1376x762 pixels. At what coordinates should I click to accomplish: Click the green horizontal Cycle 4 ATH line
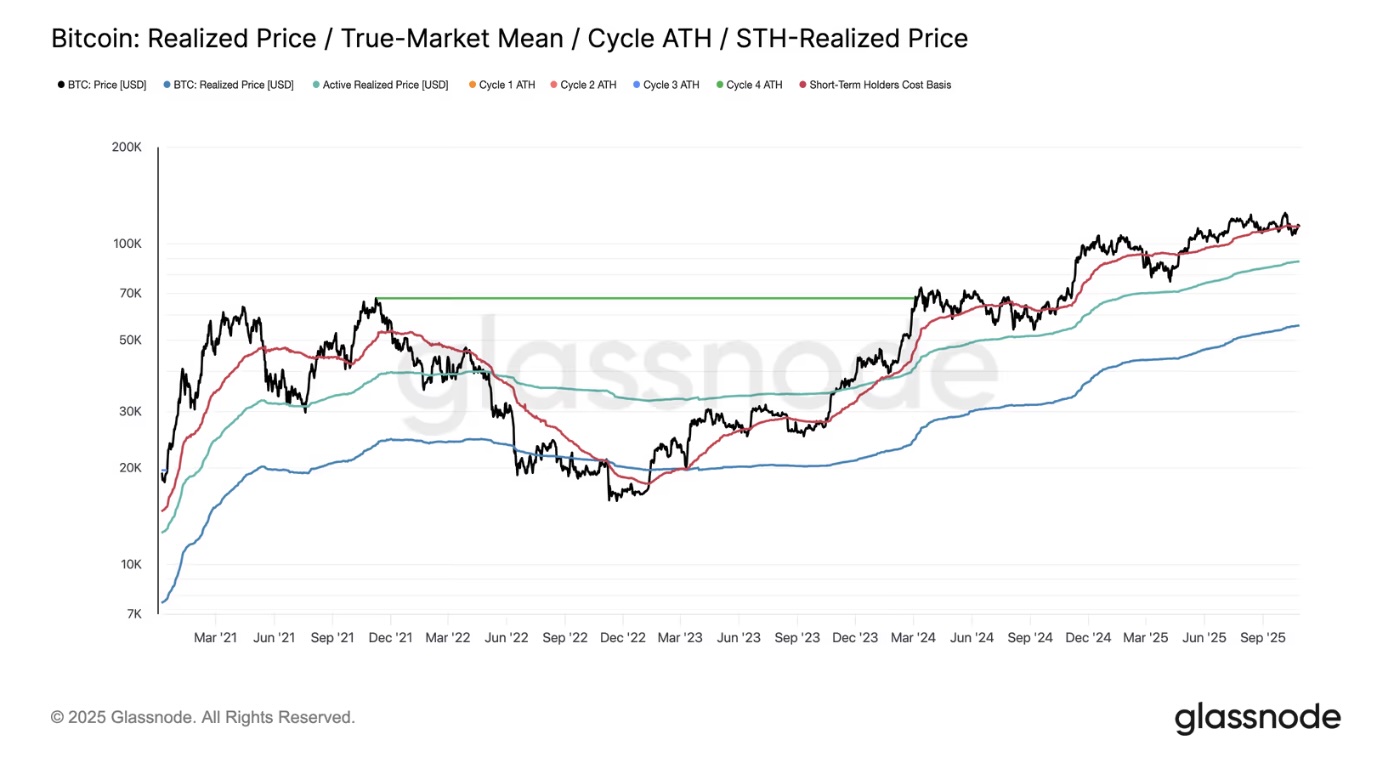tap(640, 298)
